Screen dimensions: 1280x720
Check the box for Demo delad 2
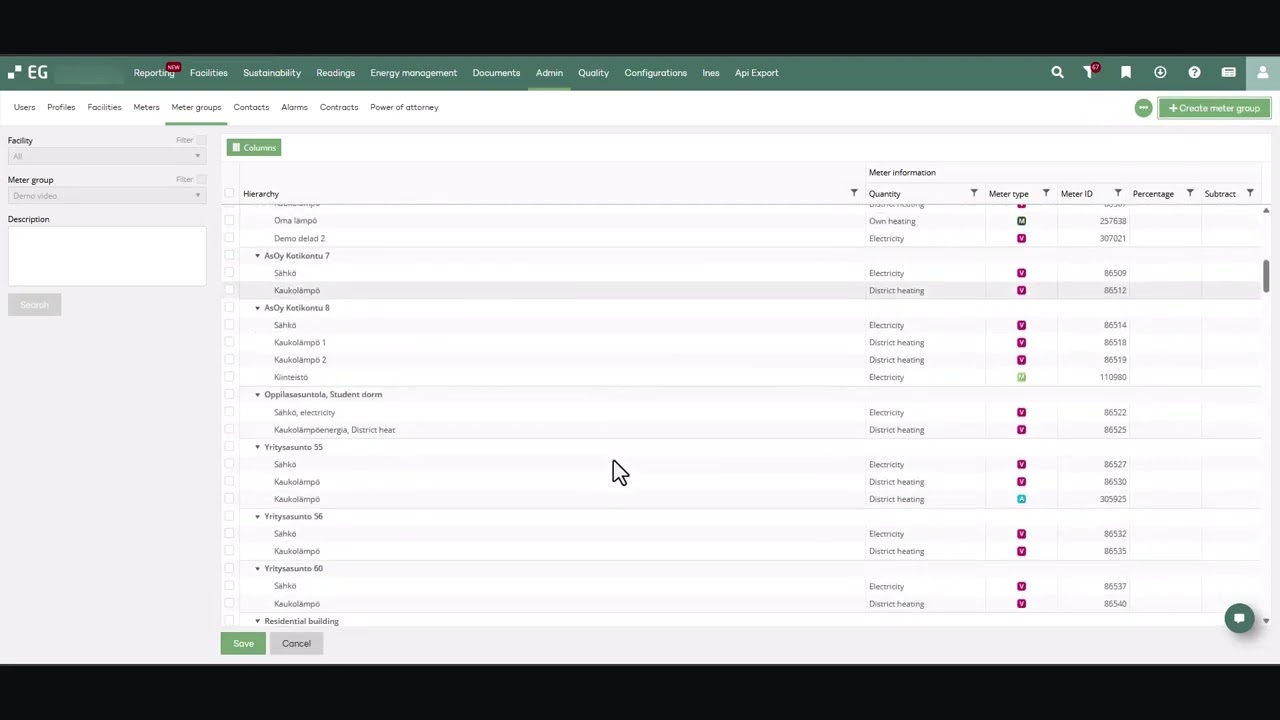229,238
